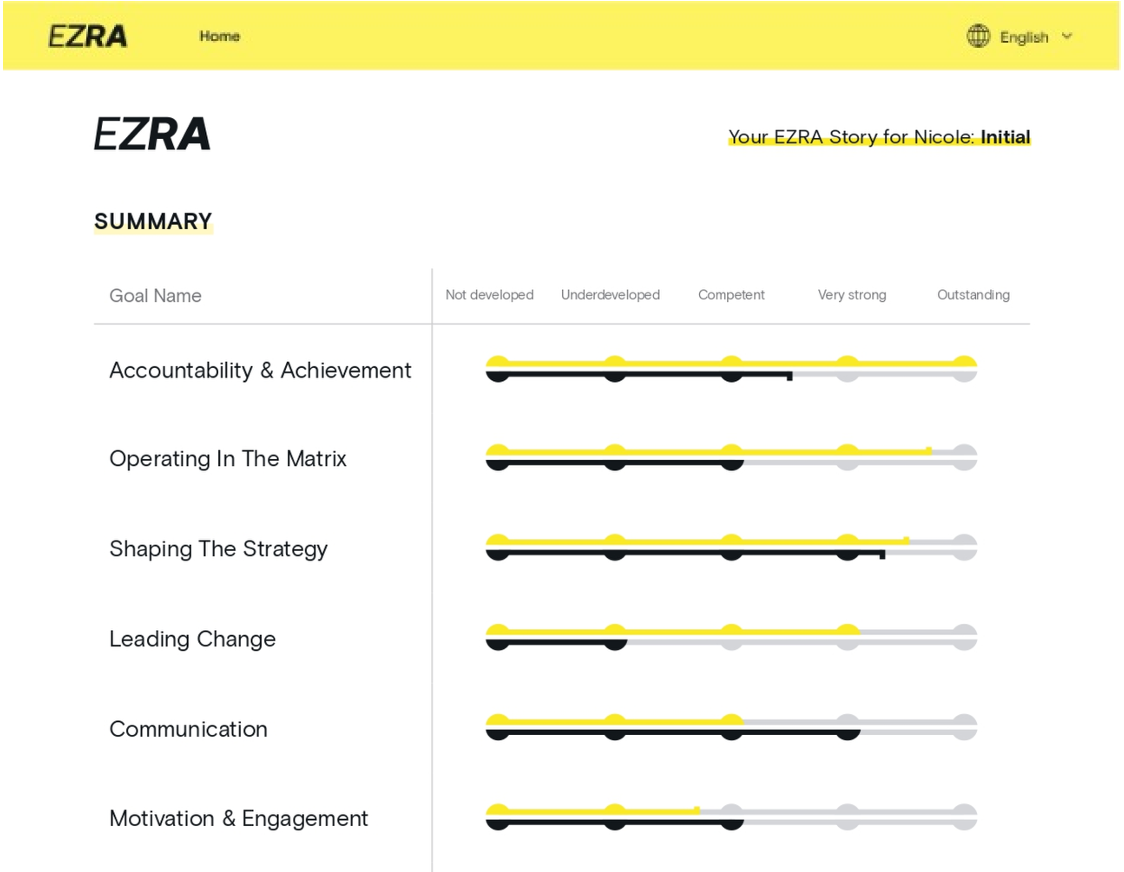Click the large EZRA page logo
Image resolution: width=1124 pixels, height=872 pixels.
pyautogui.click(x=152, y=134)
